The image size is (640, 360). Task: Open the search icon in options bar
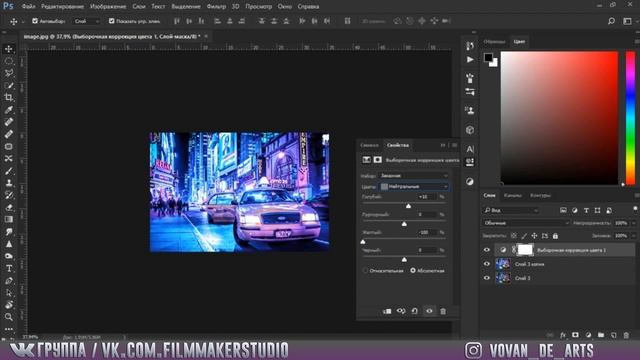tap(611, 21)
